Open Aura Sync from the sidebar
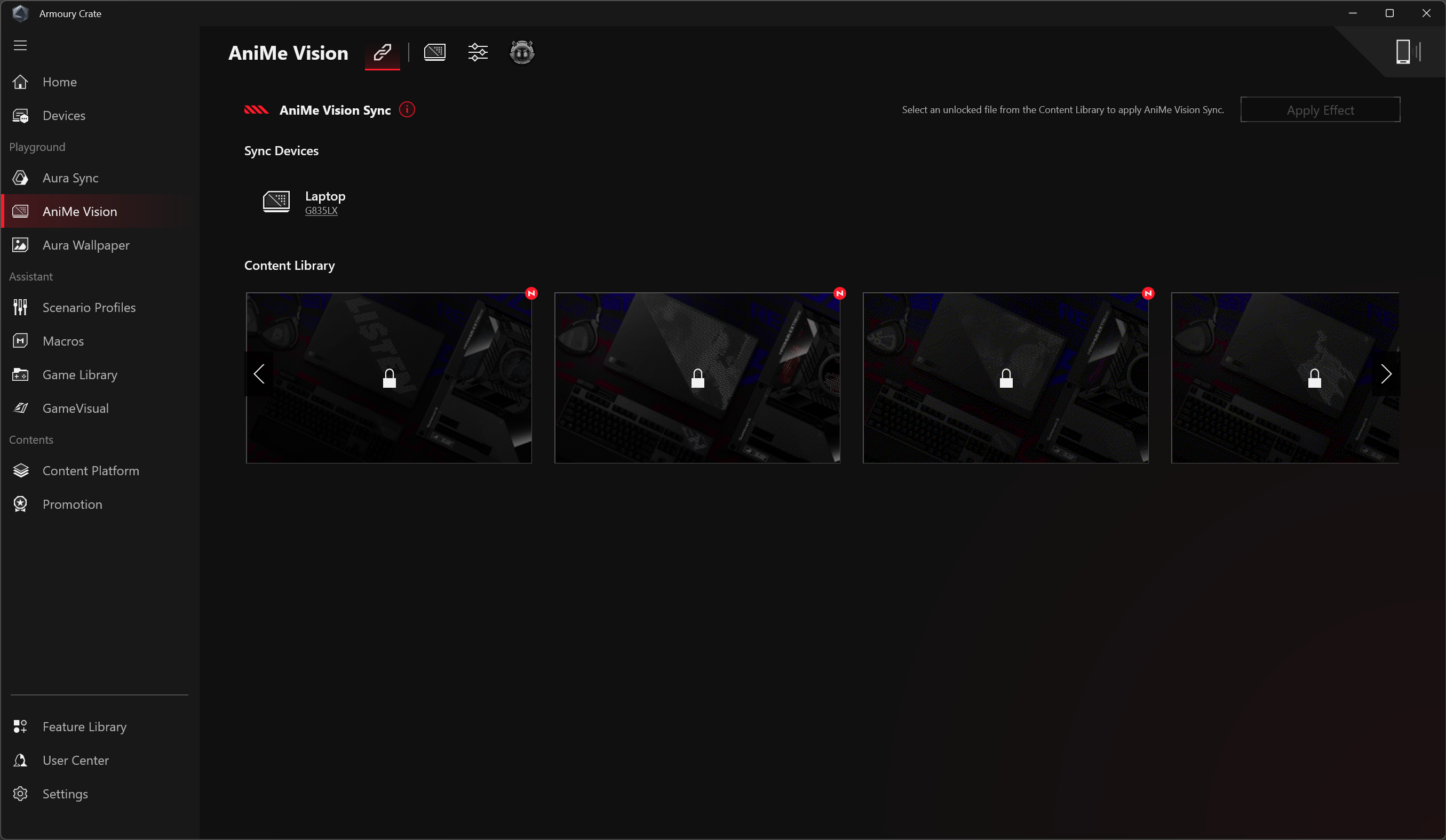This screenshot has width=1446, height=840. pyautogui.click(x=70, y=178)
